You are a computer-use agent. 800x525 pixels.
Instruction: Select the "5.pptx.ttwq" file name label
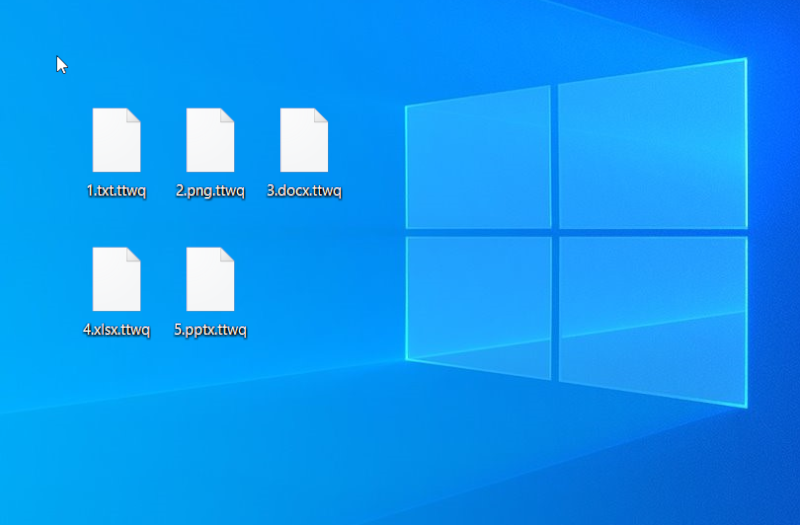(210, 330)
